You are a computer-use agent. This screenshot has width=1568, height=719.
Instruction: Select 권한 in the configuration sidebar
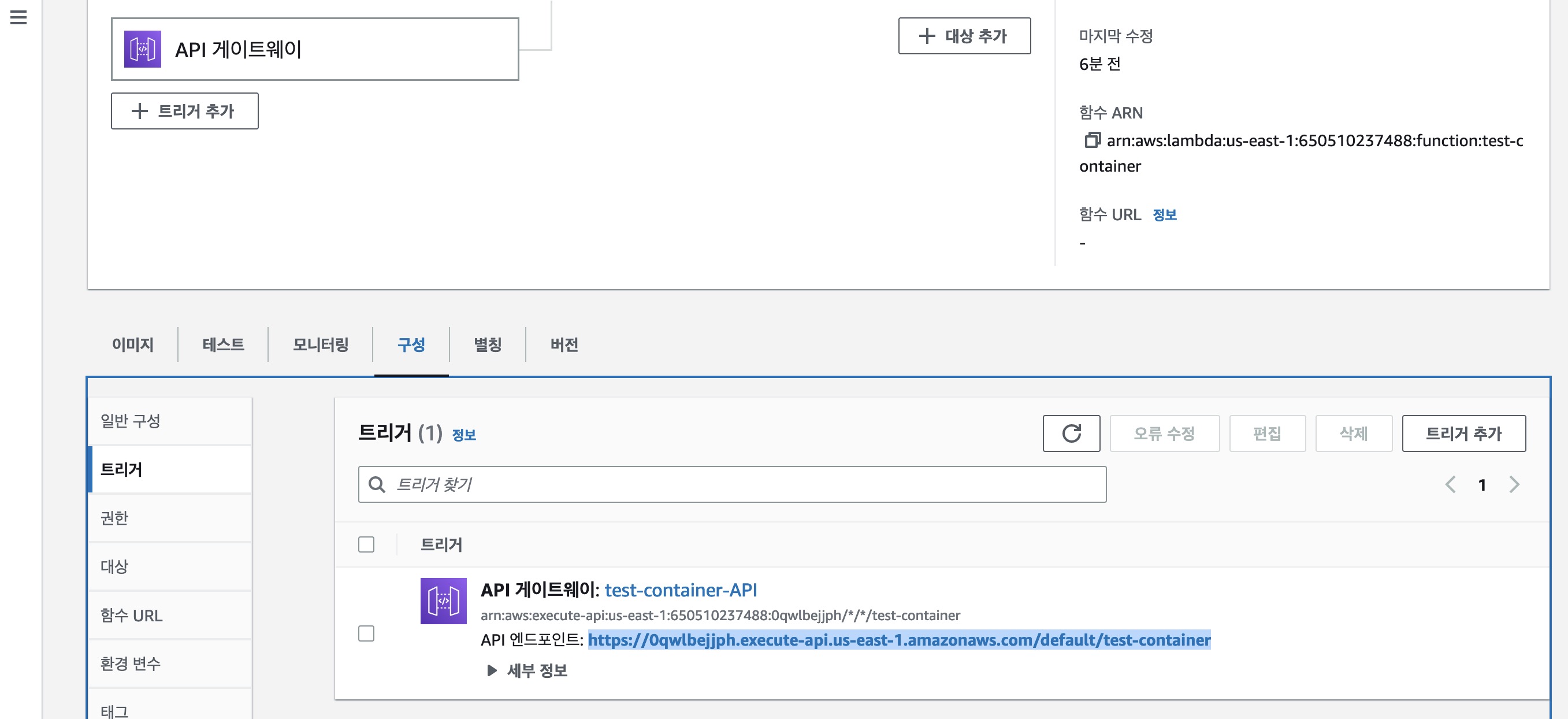[x=114, y=517]
